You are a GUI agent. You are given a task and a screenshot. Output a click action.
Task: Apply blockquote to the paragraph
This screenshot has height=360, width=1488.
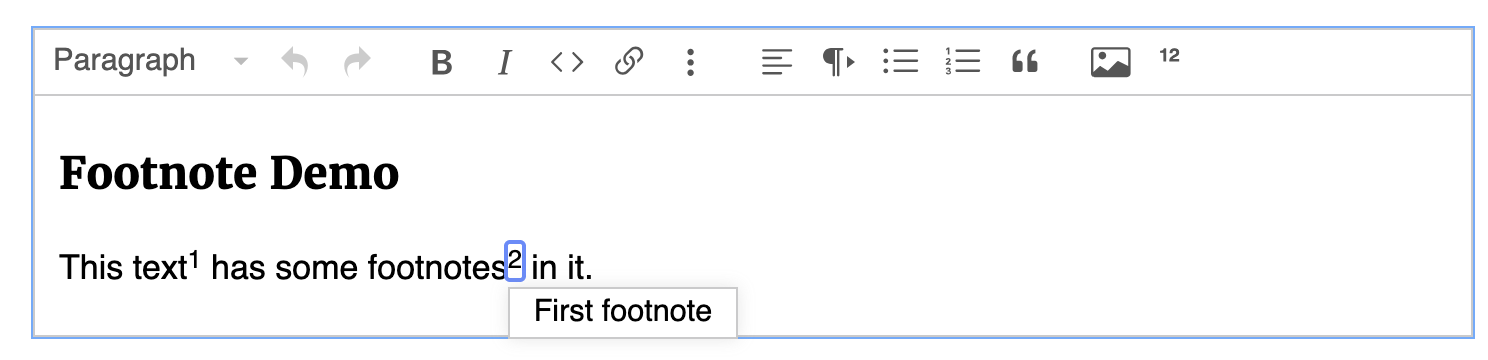click(x=1025, y=63)
